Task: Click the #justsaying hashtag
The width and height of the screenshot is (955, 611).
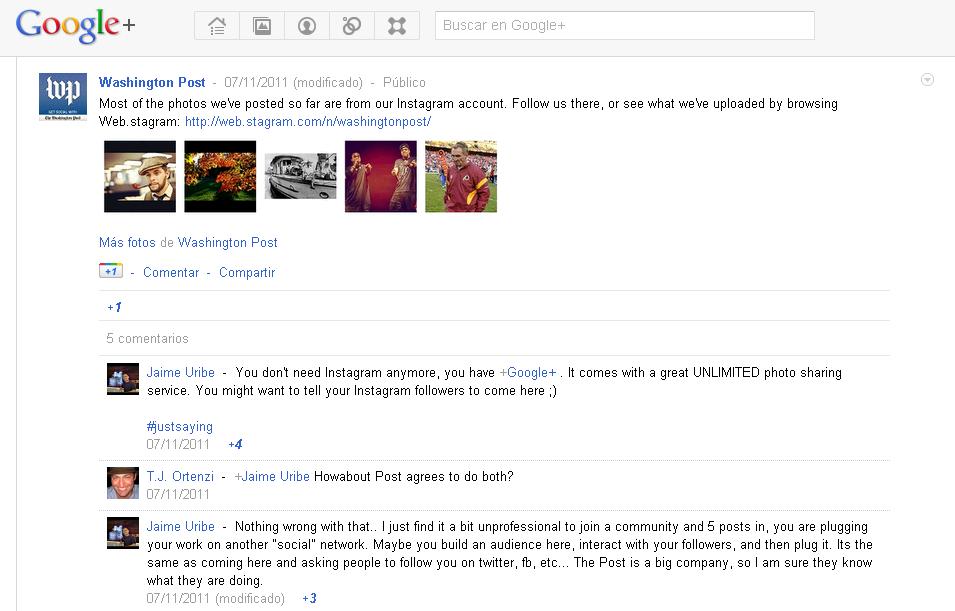Action: pos(179,427)
